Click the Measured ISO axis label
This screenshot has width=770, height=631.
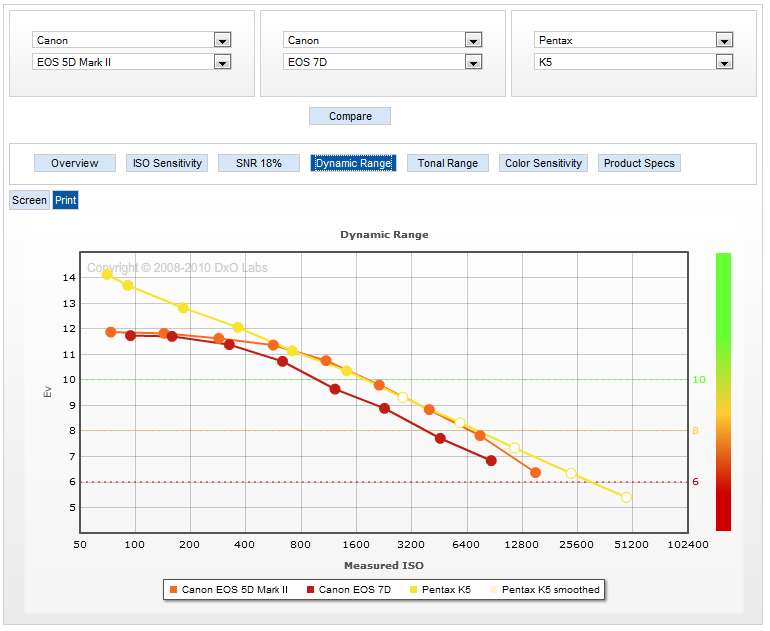tap(384, 566)
